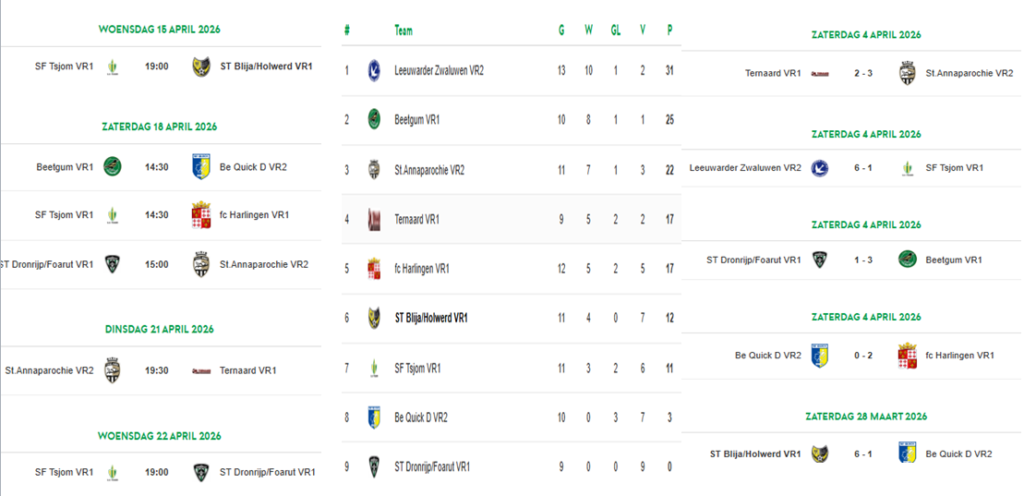Image resolution: width=1024 pixels, height=496 pixels.
Task: Click Ternaard VR1 logo in standings table
Action: tap(374, 219)
